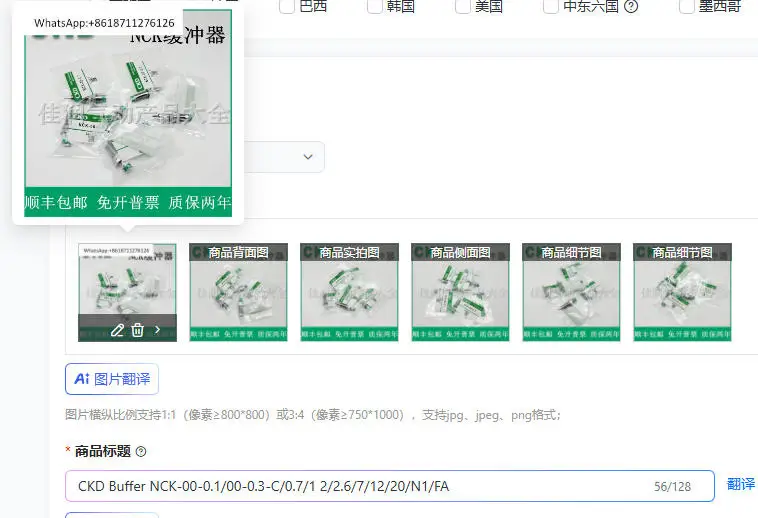The width and height of the screenshot is (758, 518).
Task: Click the 56/128 character counter
Action: coord(672,487)
